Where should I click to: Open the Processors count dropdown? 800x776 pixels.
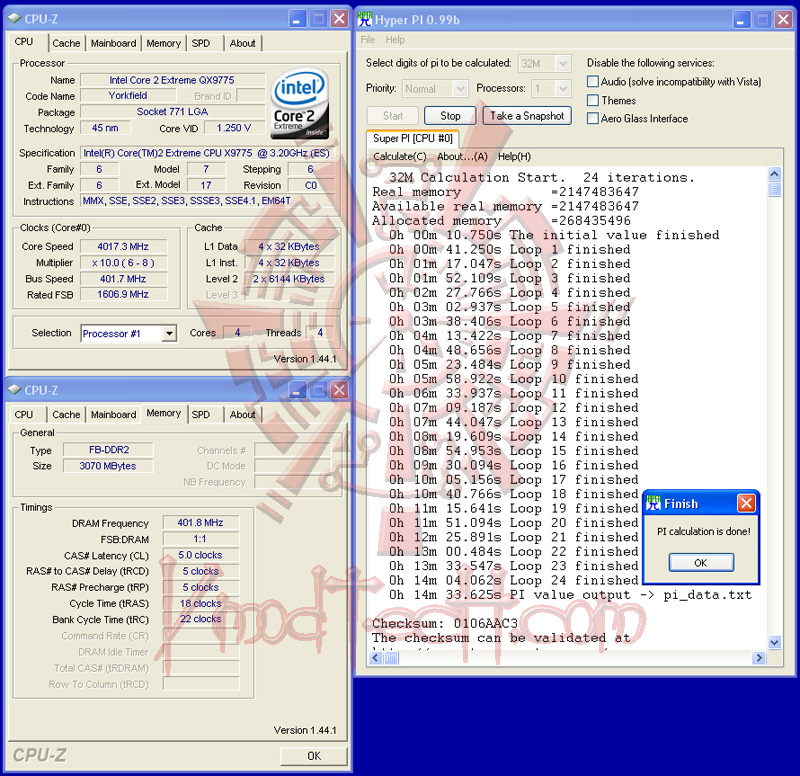(563, 89)
